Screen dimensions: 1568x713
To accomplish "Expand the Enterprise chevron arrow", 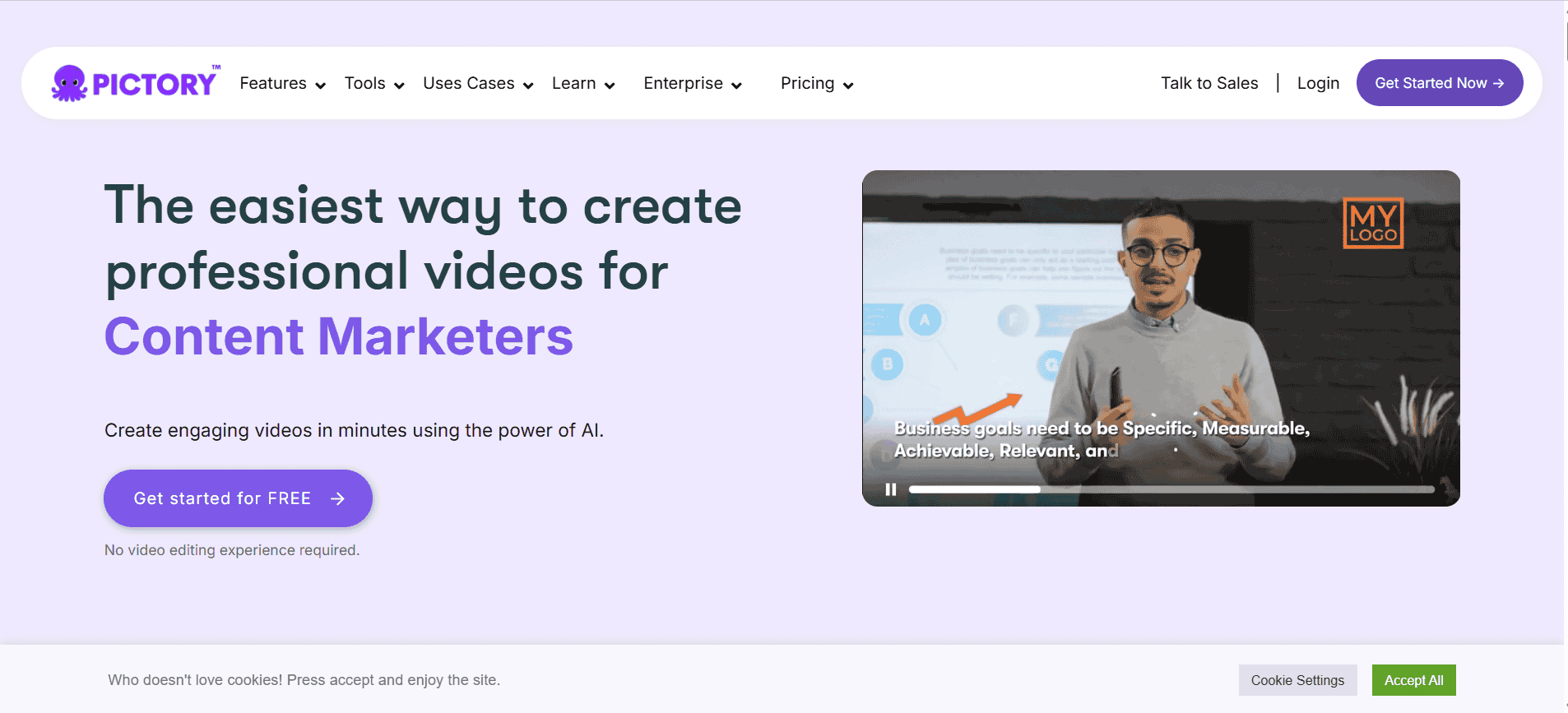I will [x=736, y=86].
